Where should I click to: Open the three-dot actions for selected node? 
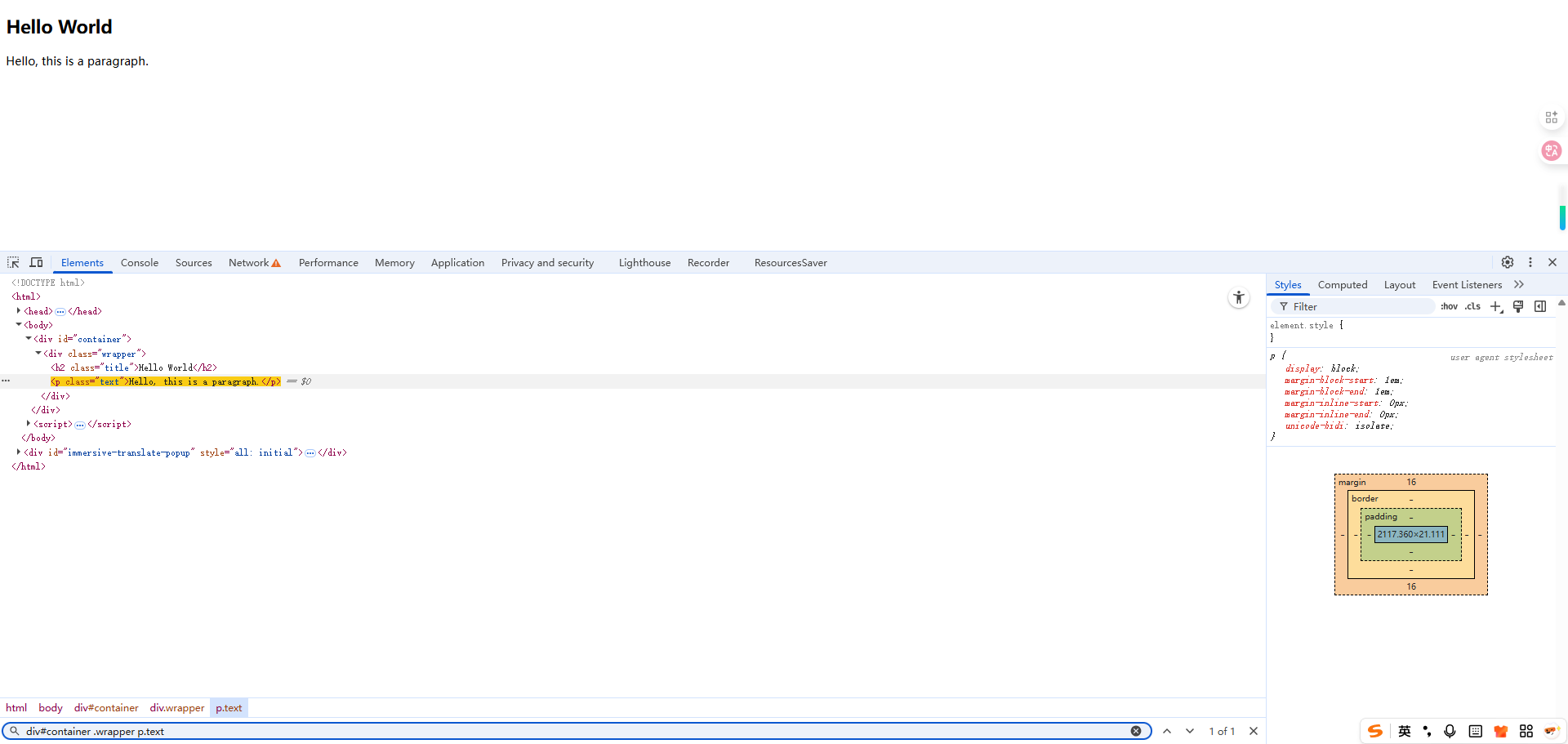[6, 381]
